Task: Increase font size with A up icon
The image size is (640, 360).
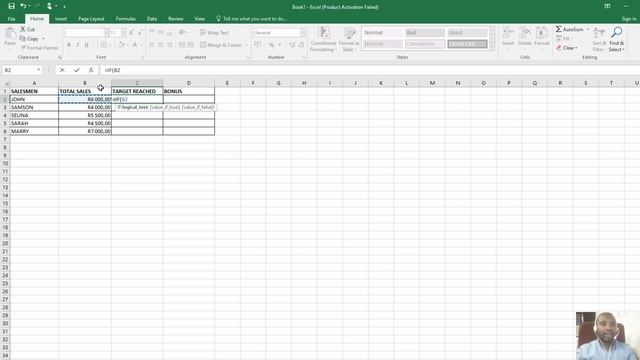Action: [131, 32]
